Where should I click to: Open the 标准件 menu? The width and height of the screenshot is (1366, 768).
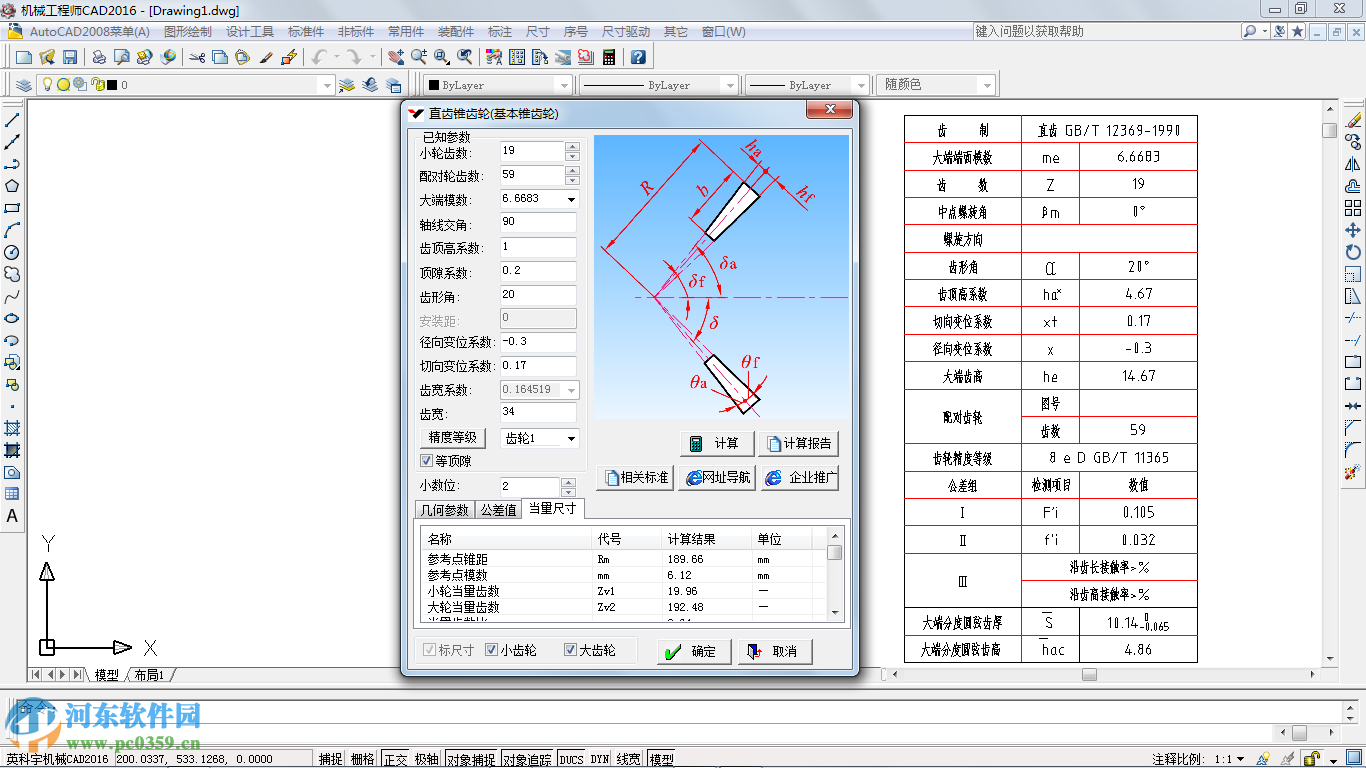tap(306, 32)
